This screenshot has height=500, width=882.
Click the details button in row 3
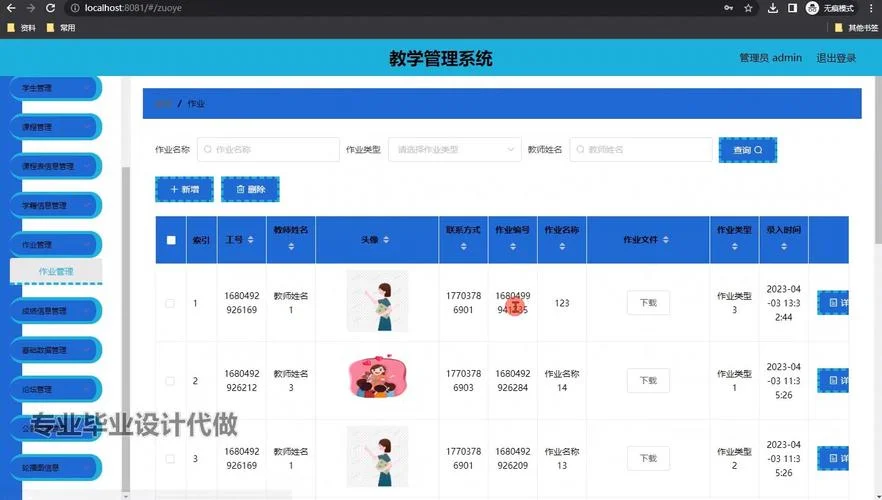pyautogui.click(x=833, y=458)
